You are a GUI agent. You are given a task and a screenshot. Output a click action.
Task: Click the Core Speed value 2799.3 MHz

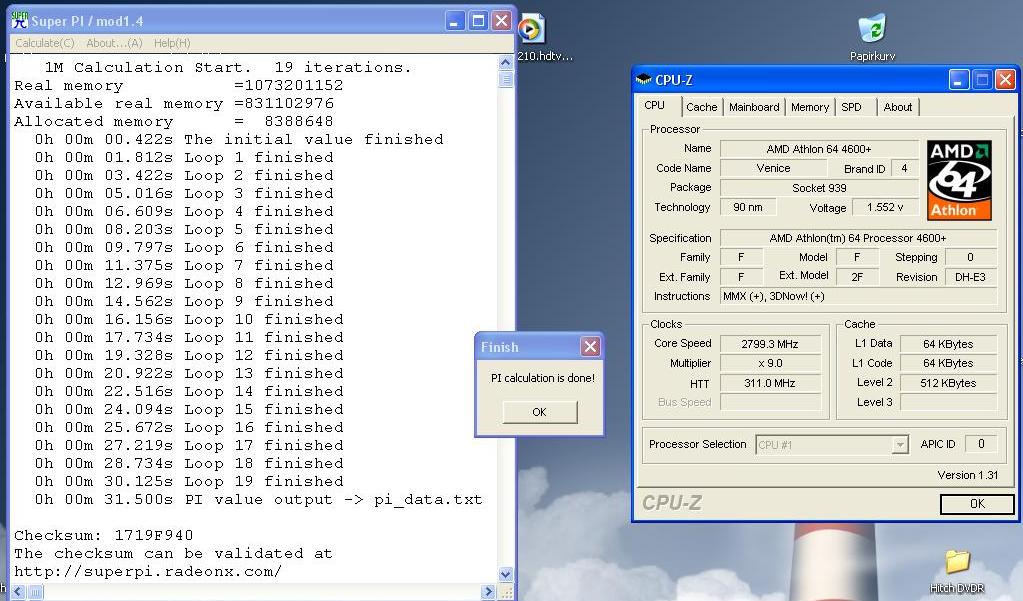[x=770, y=344]
